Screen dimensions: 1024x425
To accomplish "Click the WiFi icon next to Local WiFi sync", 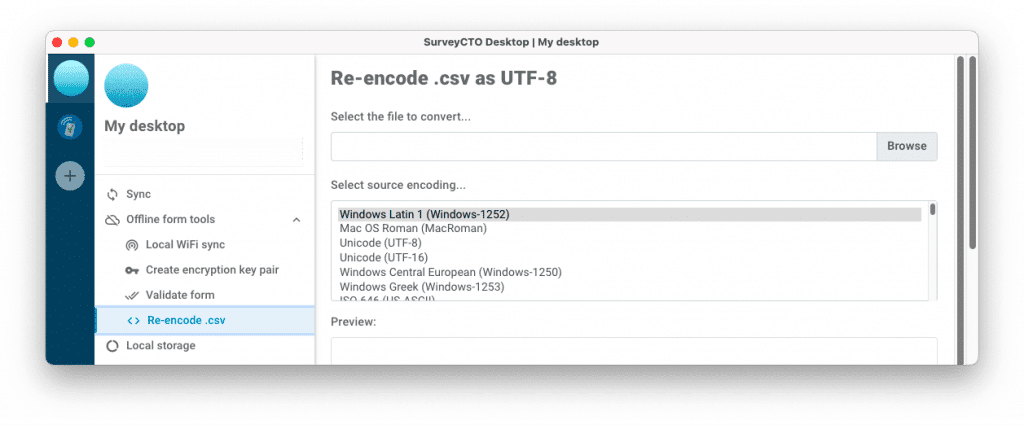I will tap(132, 245).
